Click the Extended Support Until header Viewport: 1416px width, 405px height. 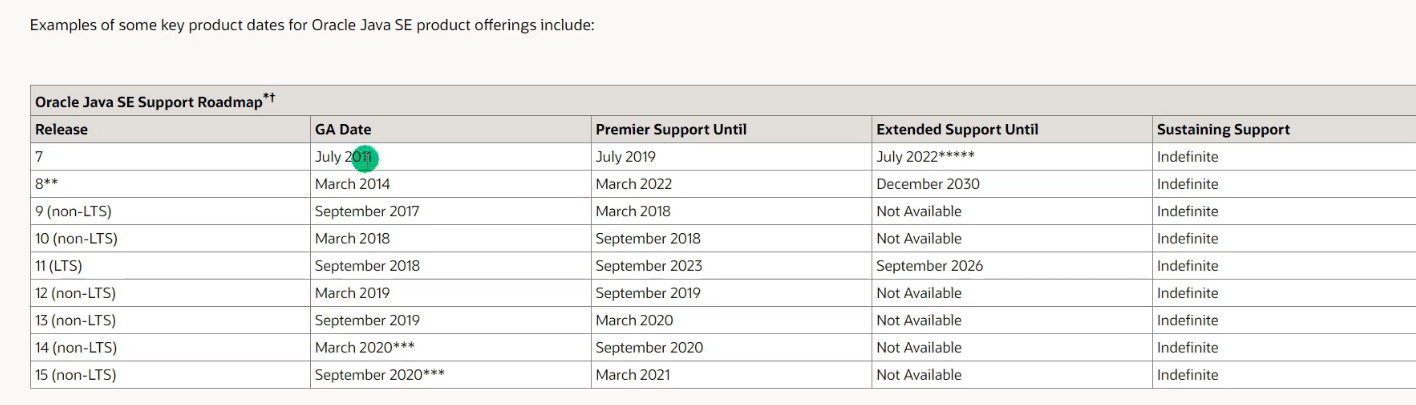click(956, 129)
